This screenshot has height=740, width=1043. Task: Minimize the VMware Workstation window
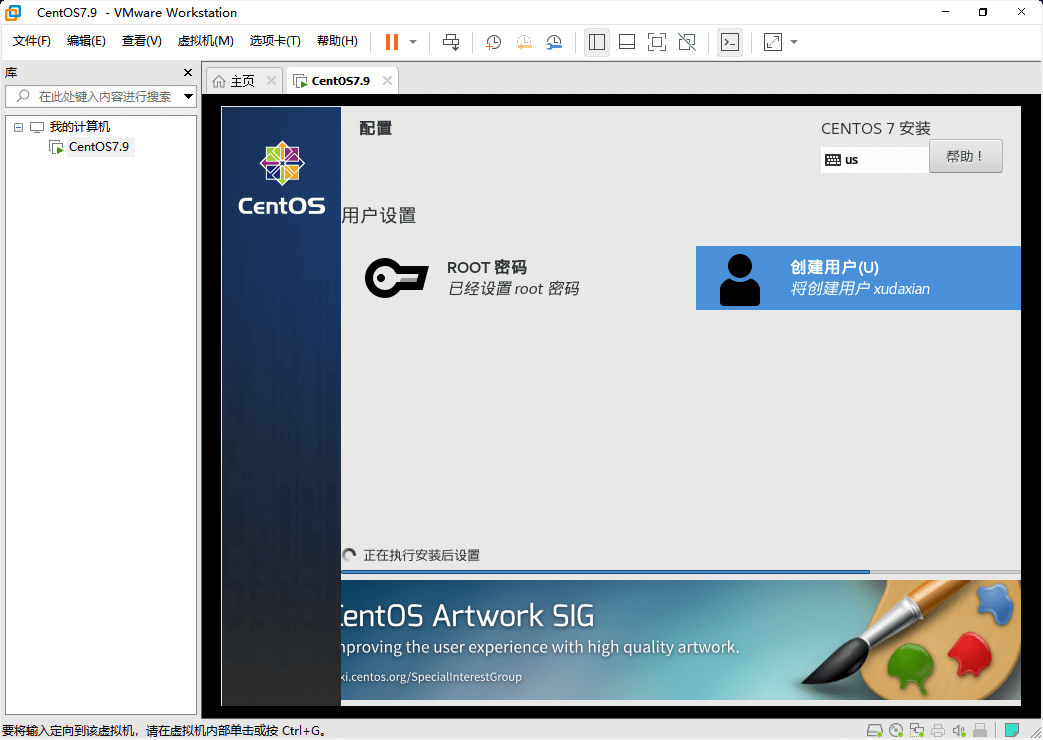click(945, 12)
